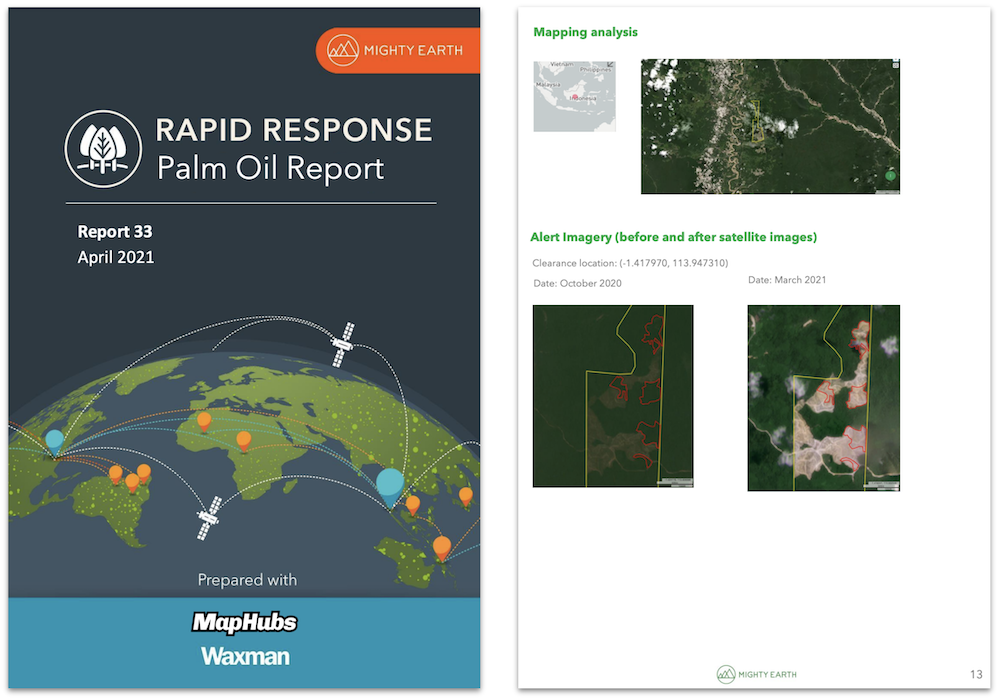Viewport: 1000px width, 699px height.
Task: Click the green circle button on the overview satellite map
Action: (891, 175)
